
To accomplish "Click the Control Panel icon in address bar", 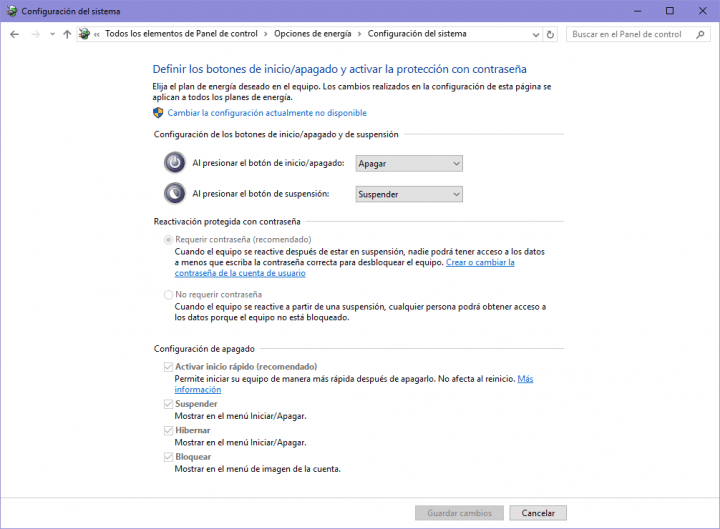I will [84, 34].
